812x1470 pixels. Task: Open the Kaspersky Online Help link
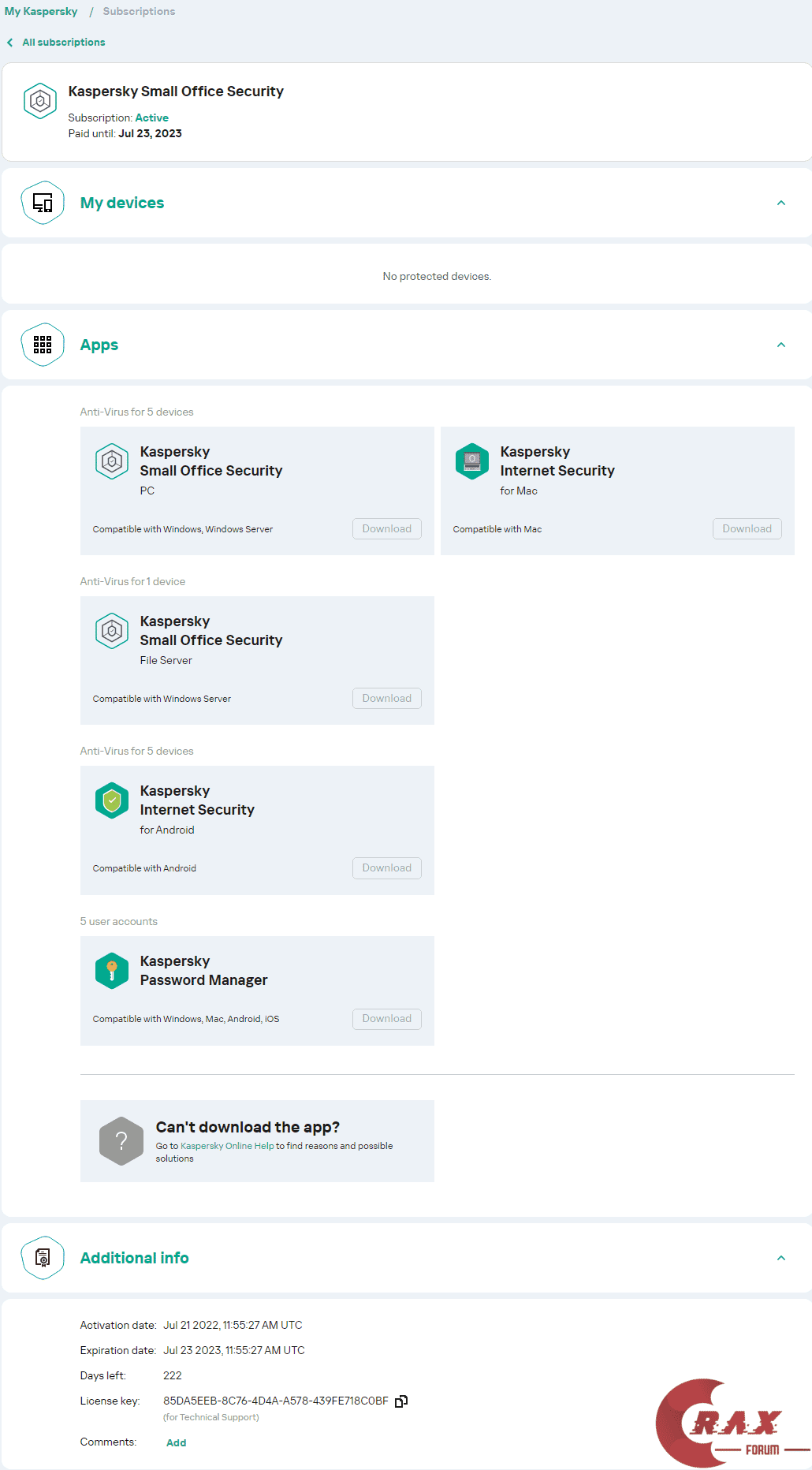[227, 1146]
